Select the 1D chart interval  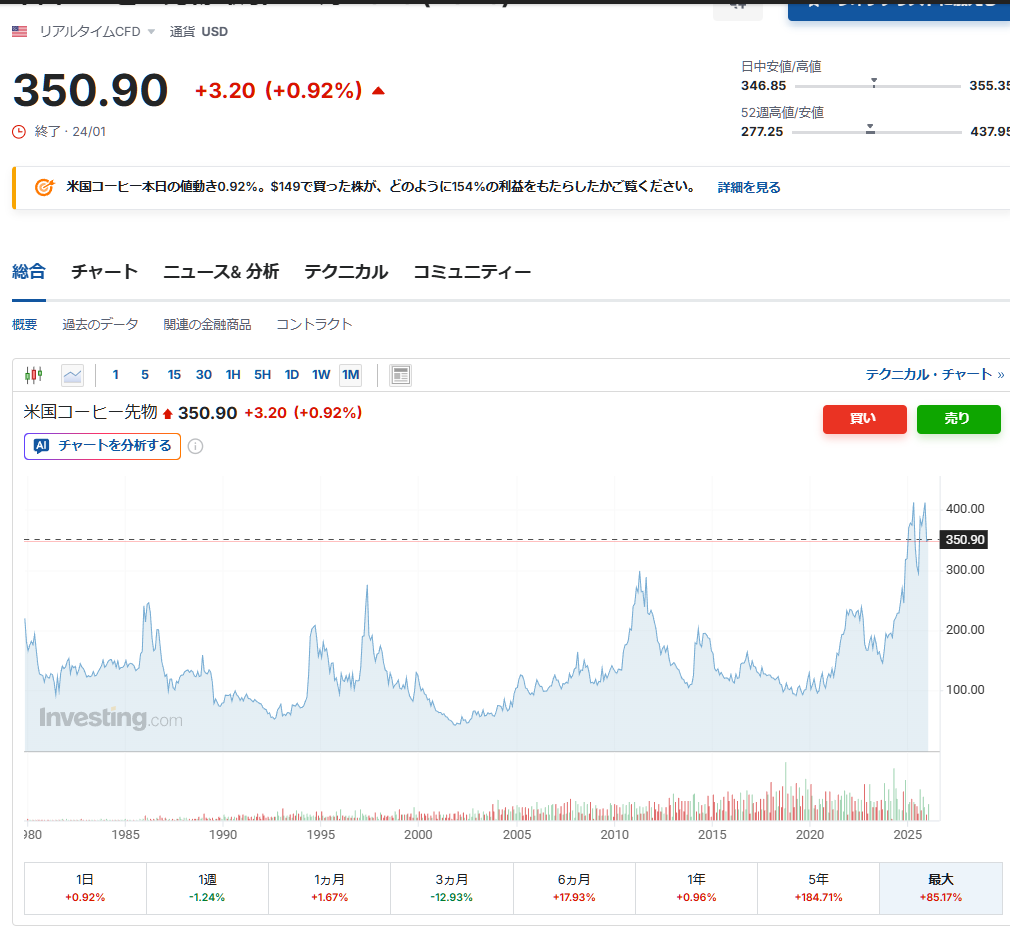292,375
